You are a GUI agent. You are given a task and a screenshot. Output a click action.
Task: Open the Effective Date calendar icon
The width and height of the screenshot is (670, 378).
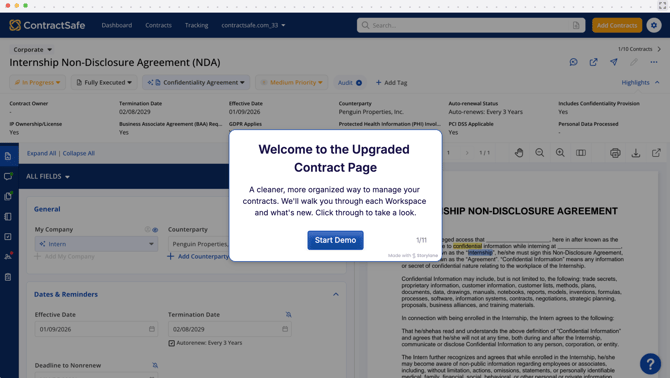click(x=152, y=329)
